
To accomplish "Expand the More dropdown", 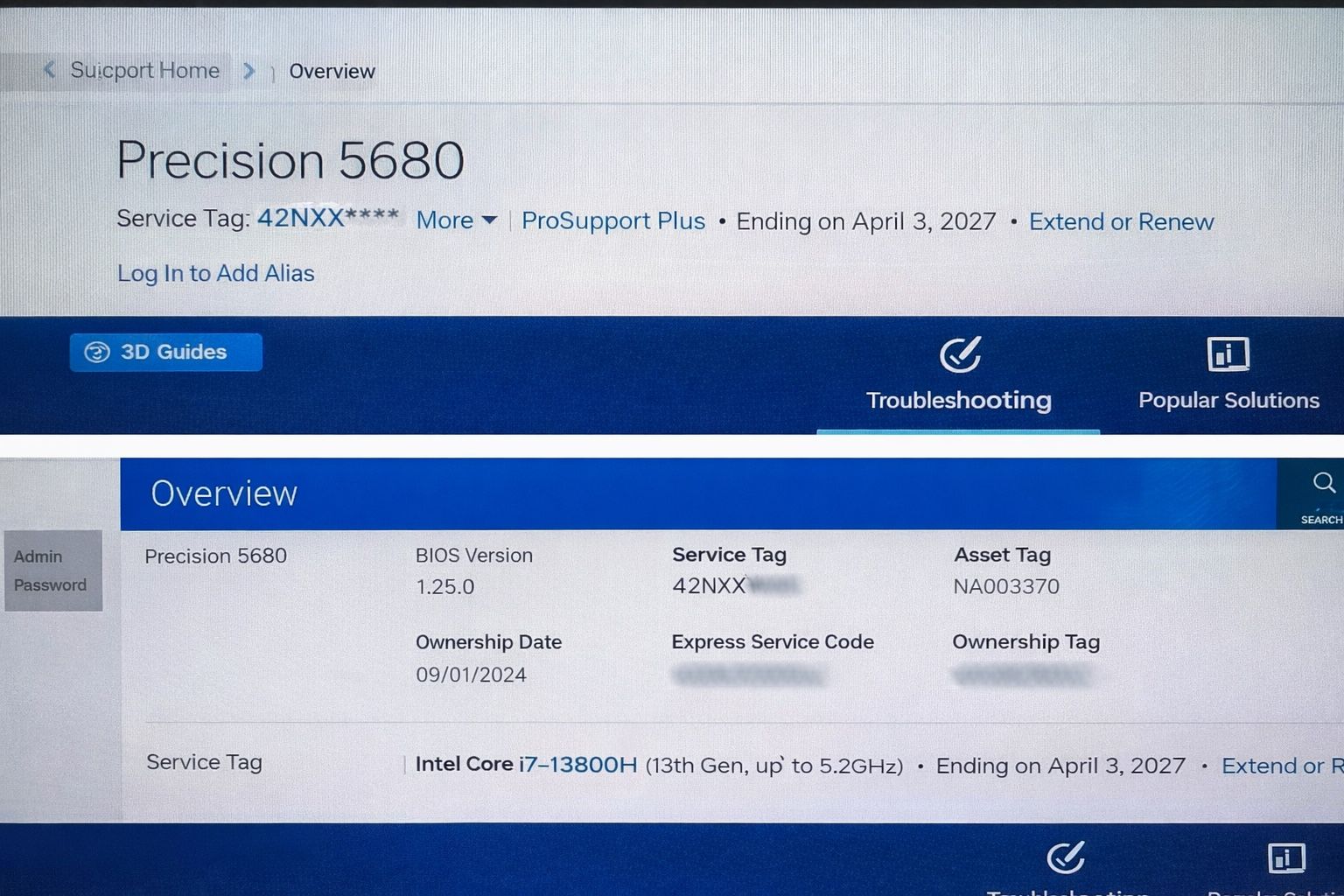I will (456, 220).
